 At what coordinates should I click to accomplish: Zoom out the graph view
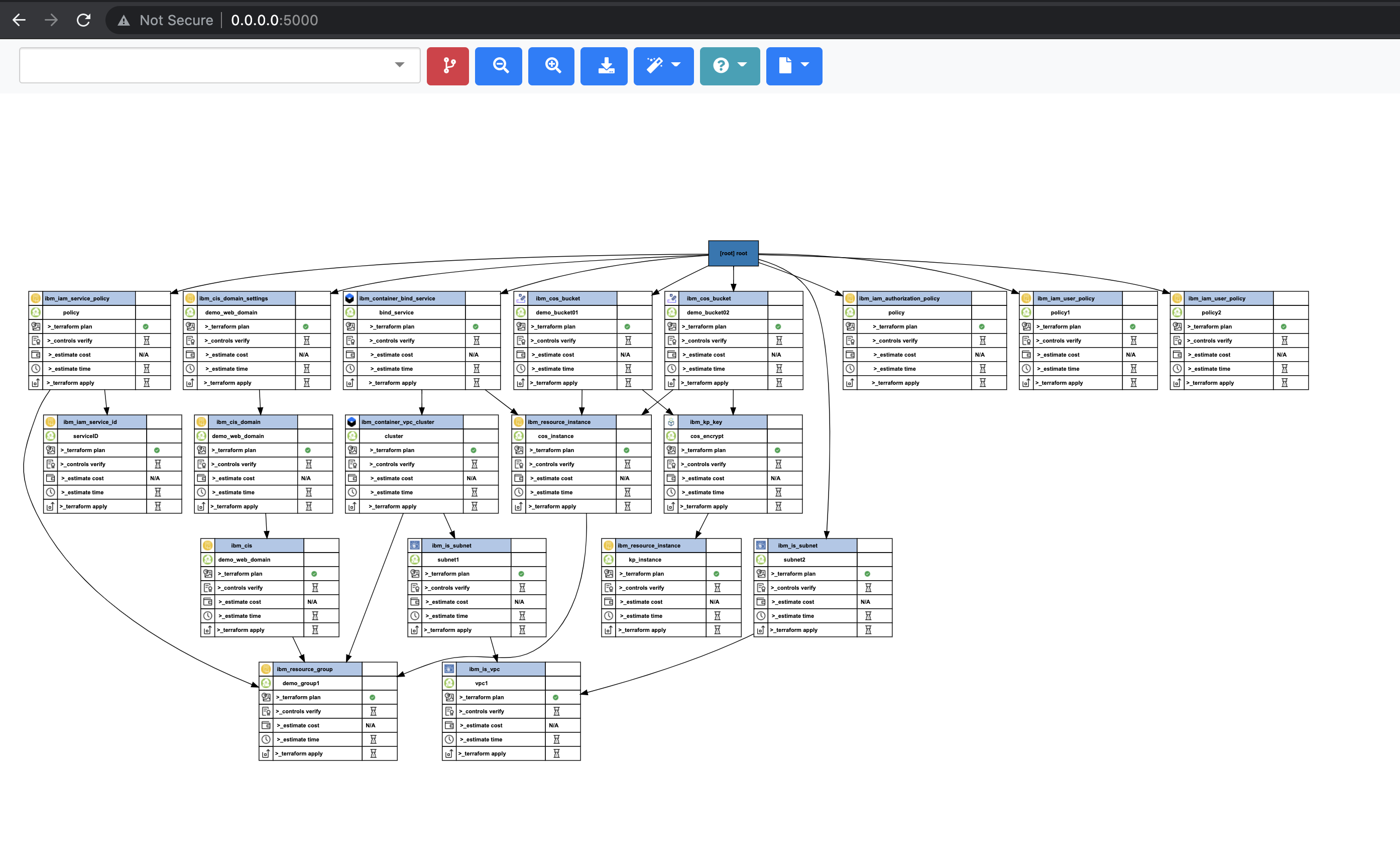pyautogui.click(x=499, y=66)
